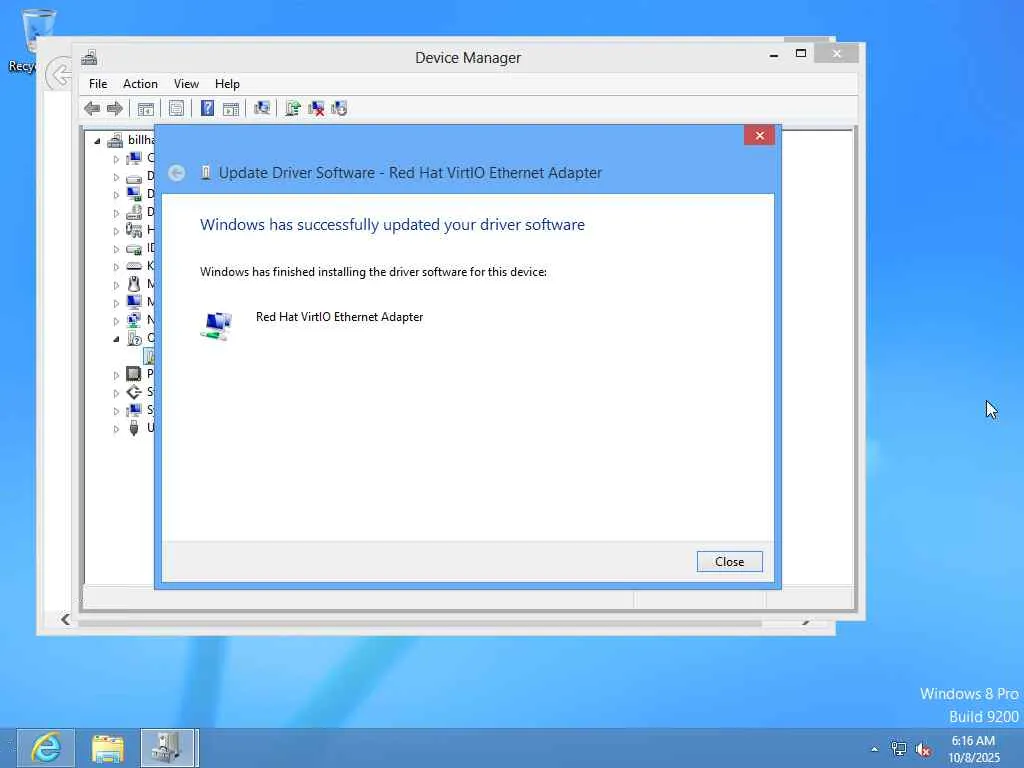Image resolution: width=1024 pixels, height=768 pixels.
Task: Click network icon in system tray
Action: (899, 749)
